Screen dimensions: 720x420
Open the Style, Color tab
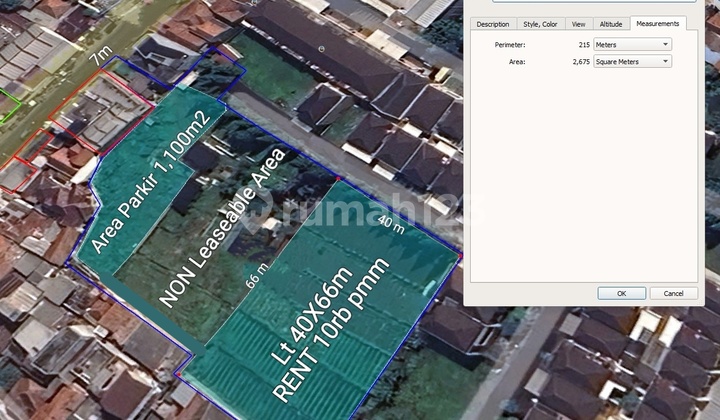point(540,24)
